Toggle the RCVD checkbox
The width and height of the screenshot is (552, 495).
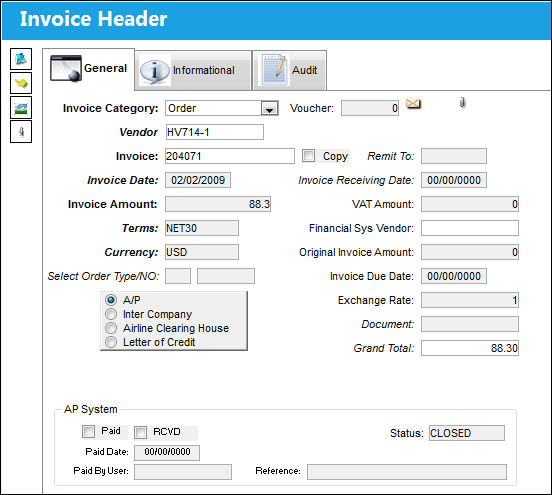point(140,432)
